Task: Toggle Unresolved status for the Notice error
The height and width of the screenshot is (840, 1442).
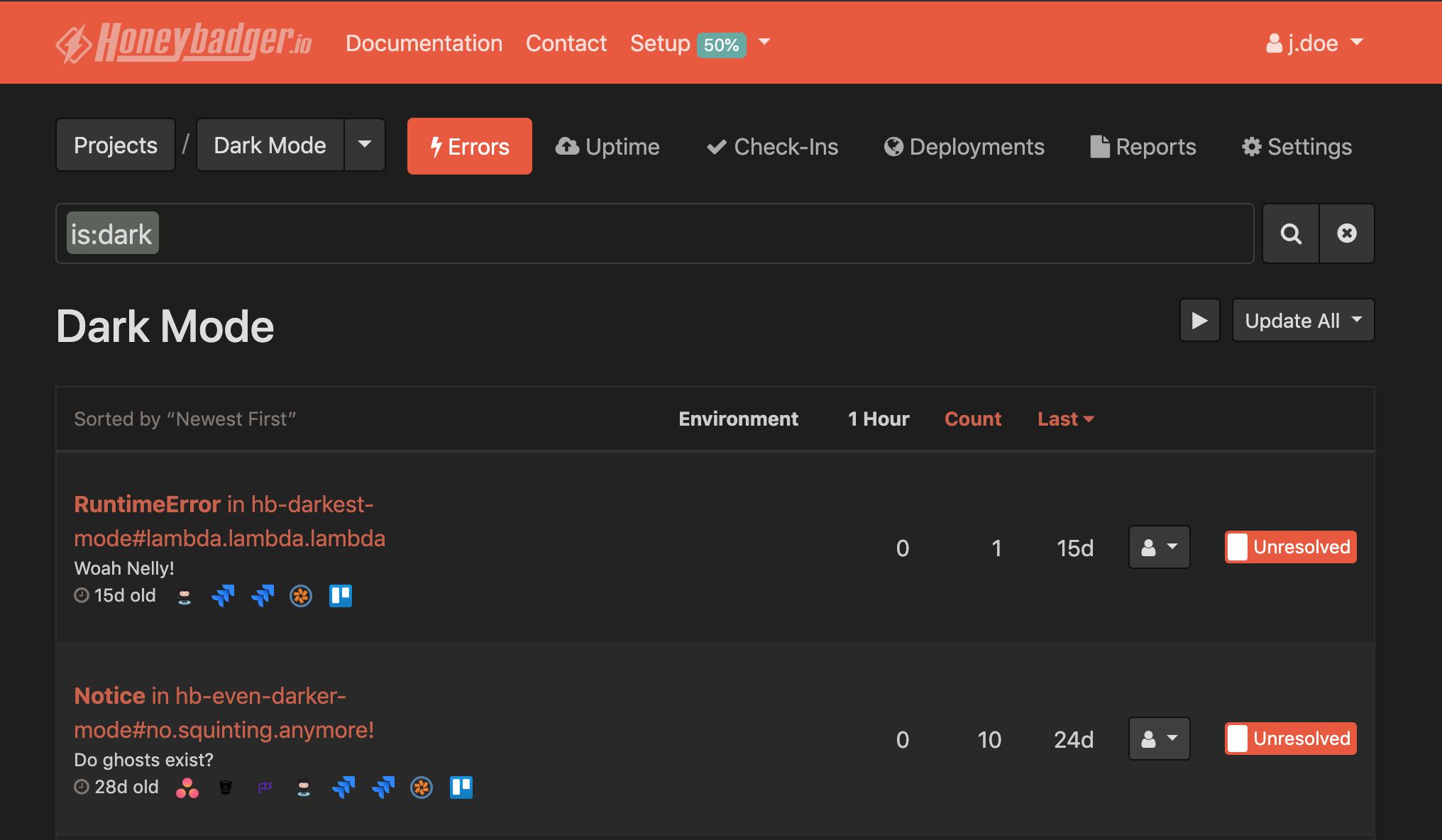Action: (1290, 739)
